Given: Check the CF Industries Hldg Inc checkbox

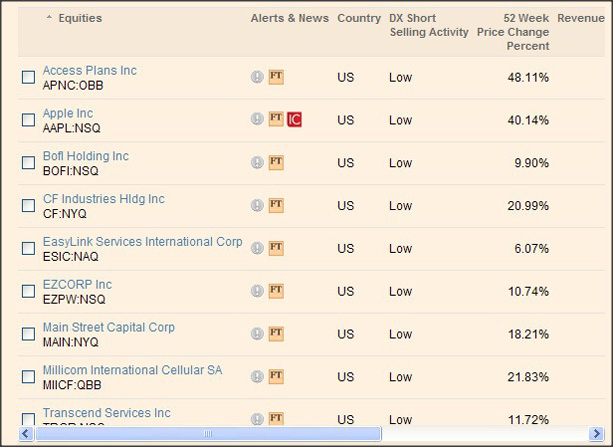Looking at the screenshot, I should (28, 205).
